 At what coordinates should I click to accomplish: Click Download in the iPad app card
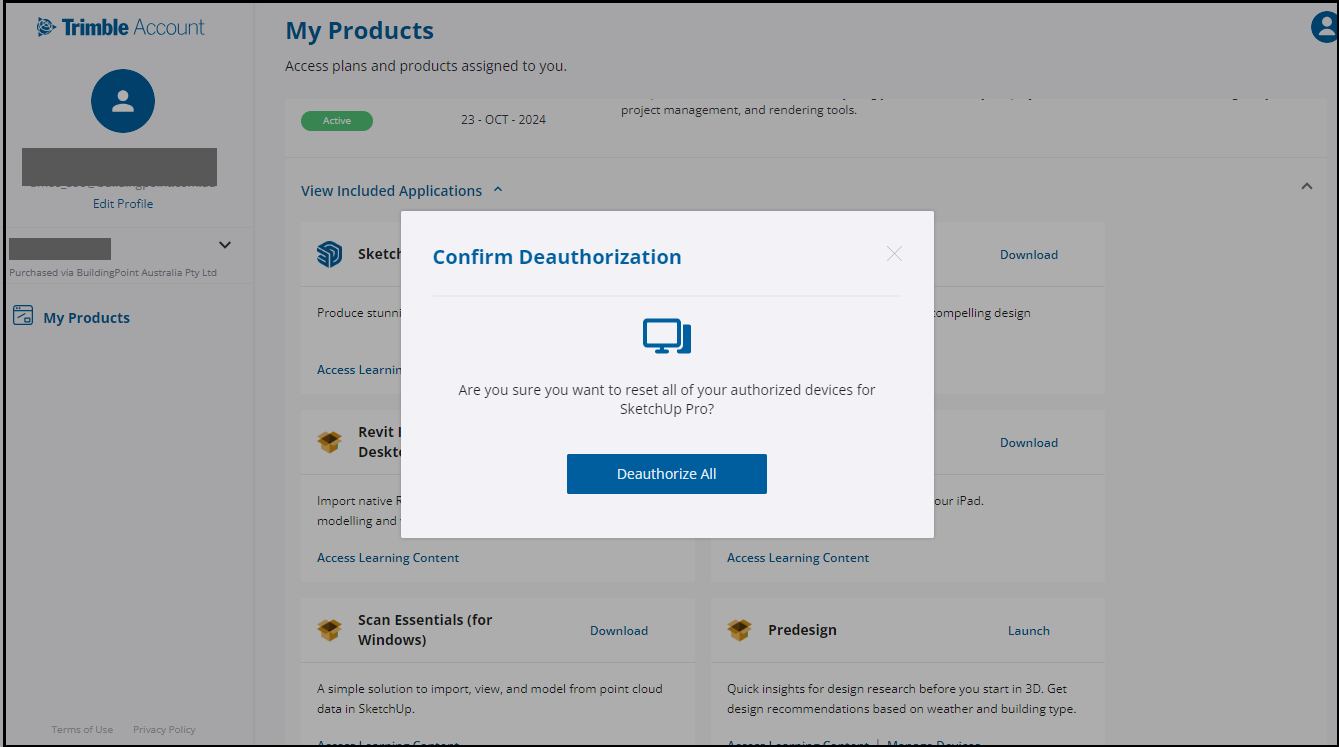pyautogui.click(x=1029, y=443)
